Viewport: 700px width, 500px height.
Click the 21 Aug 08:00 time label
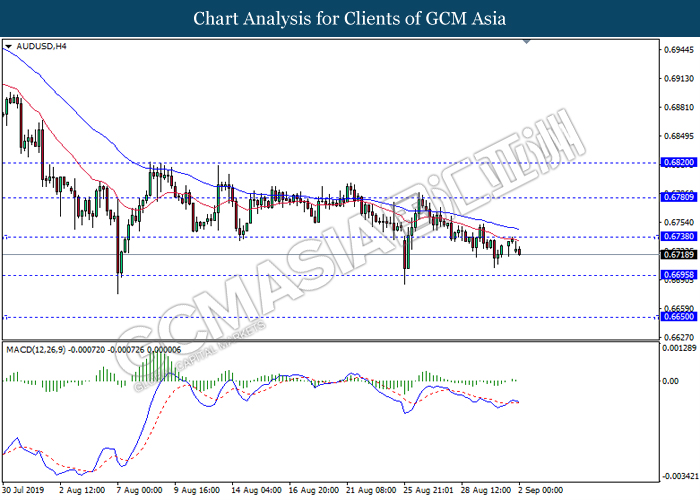(371, 490)
